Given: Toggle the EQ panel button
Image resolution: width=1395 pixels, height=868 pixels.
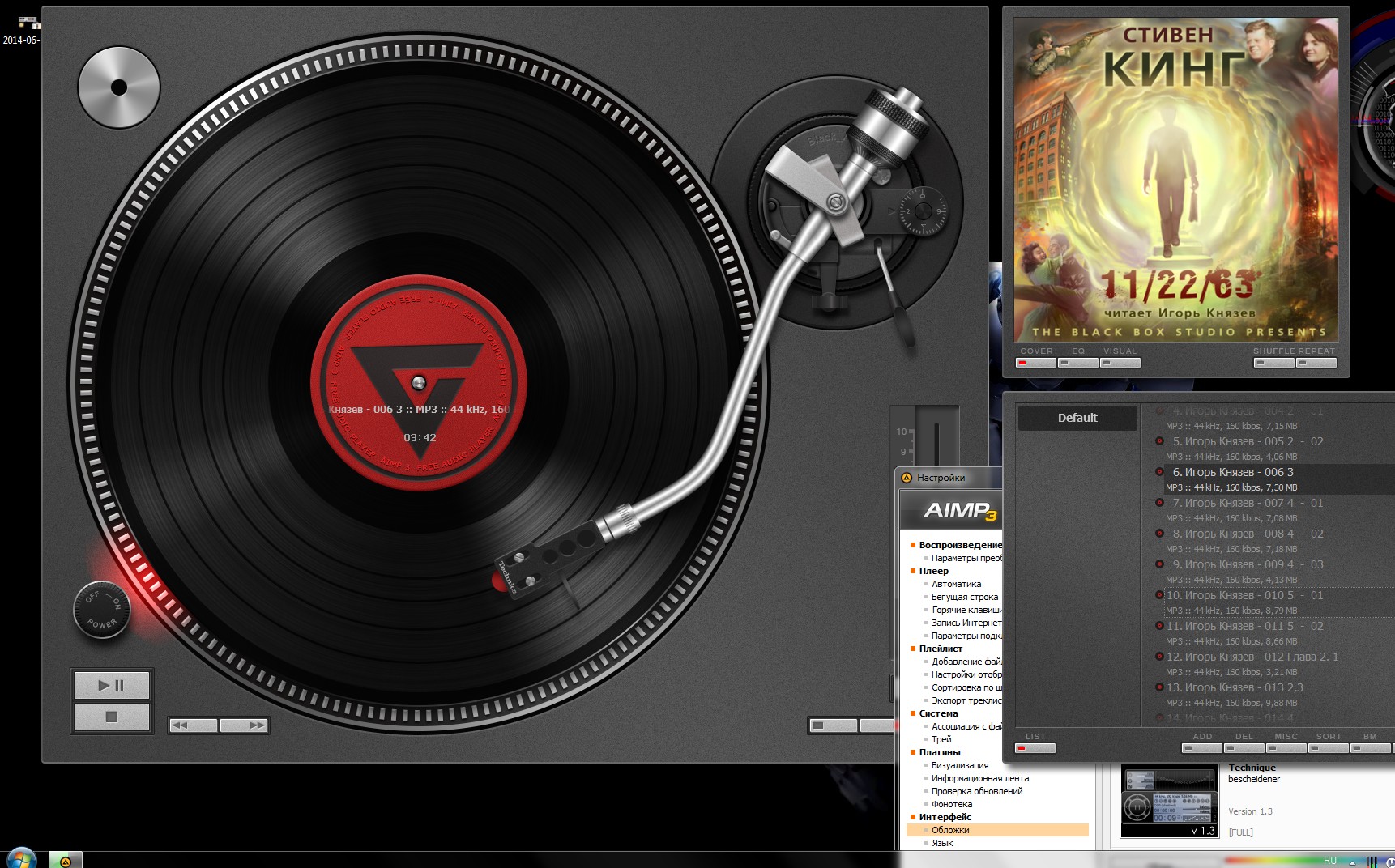Looking at the screenshot, I should pyautogui.click(x=1078, y=363).
